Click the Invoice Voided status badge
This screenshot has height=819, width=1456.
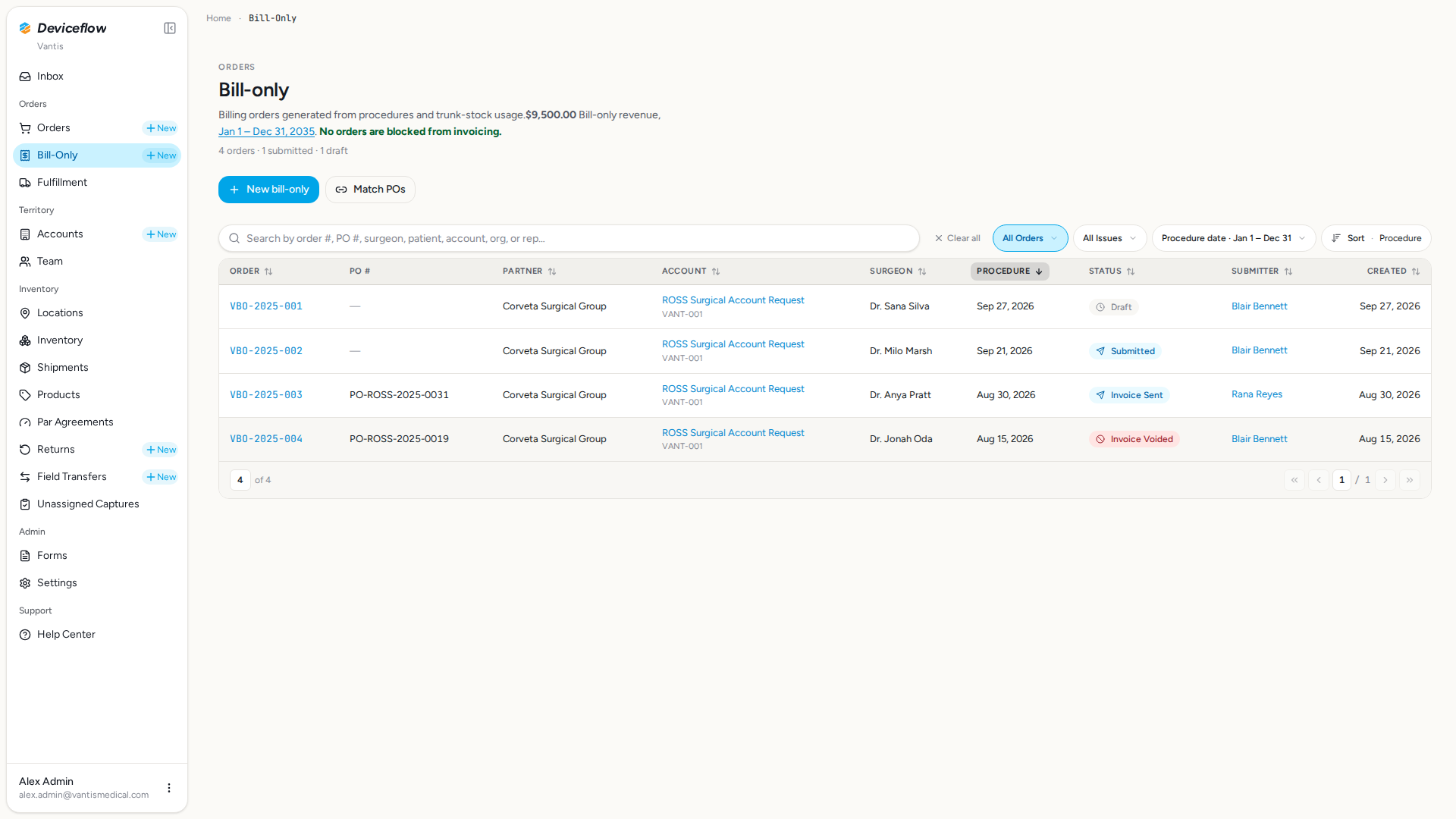point(1134,439)
